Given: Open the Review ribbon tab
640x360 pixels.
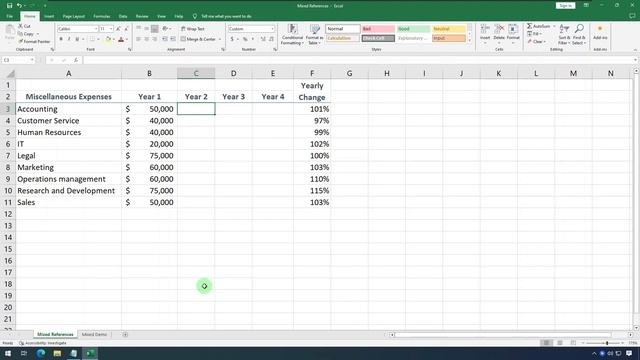Looking at the screenshot, I should click(142, 16).
